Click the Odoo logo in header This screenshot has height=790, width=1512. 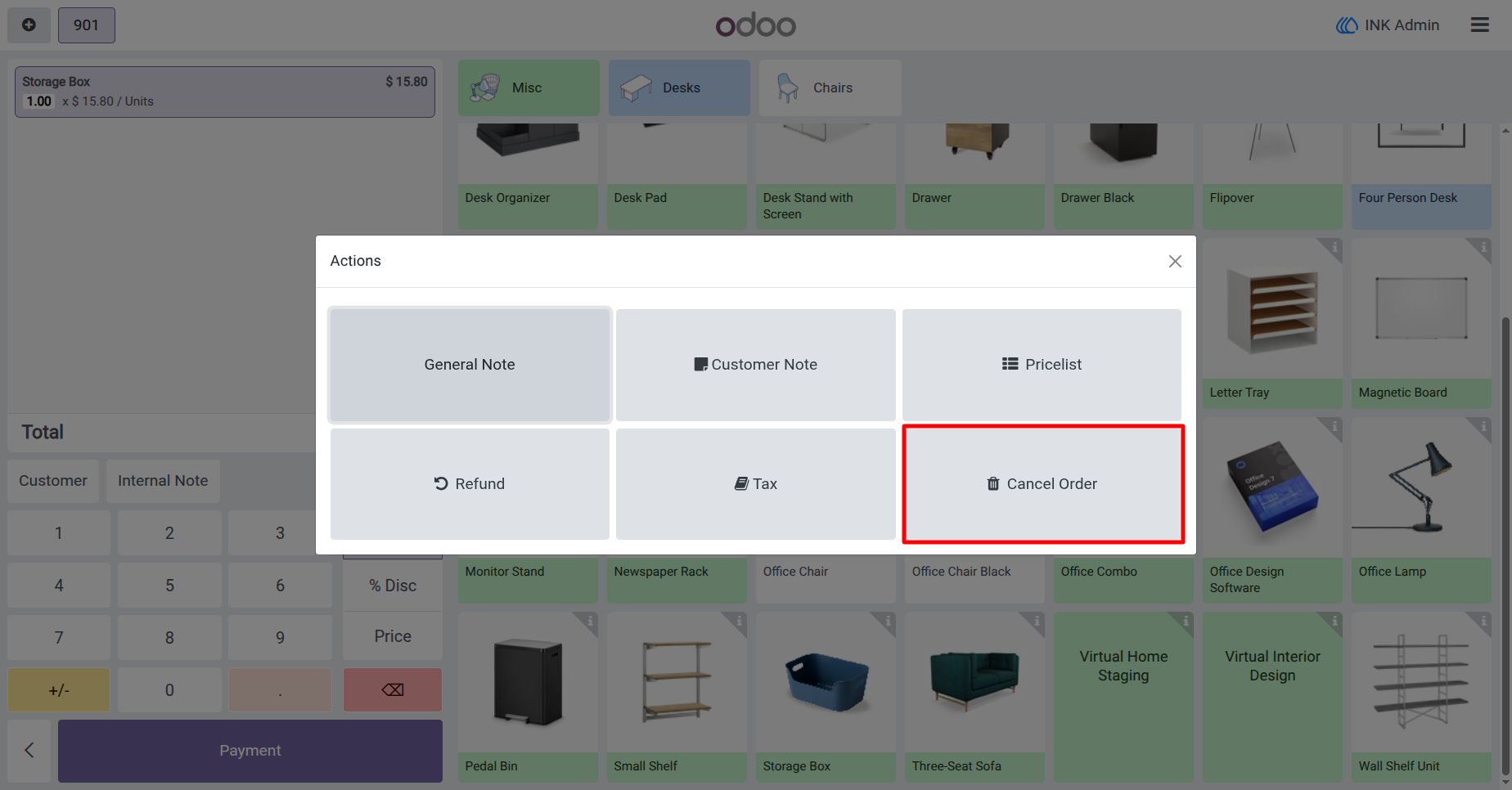[x=755, y=25]
